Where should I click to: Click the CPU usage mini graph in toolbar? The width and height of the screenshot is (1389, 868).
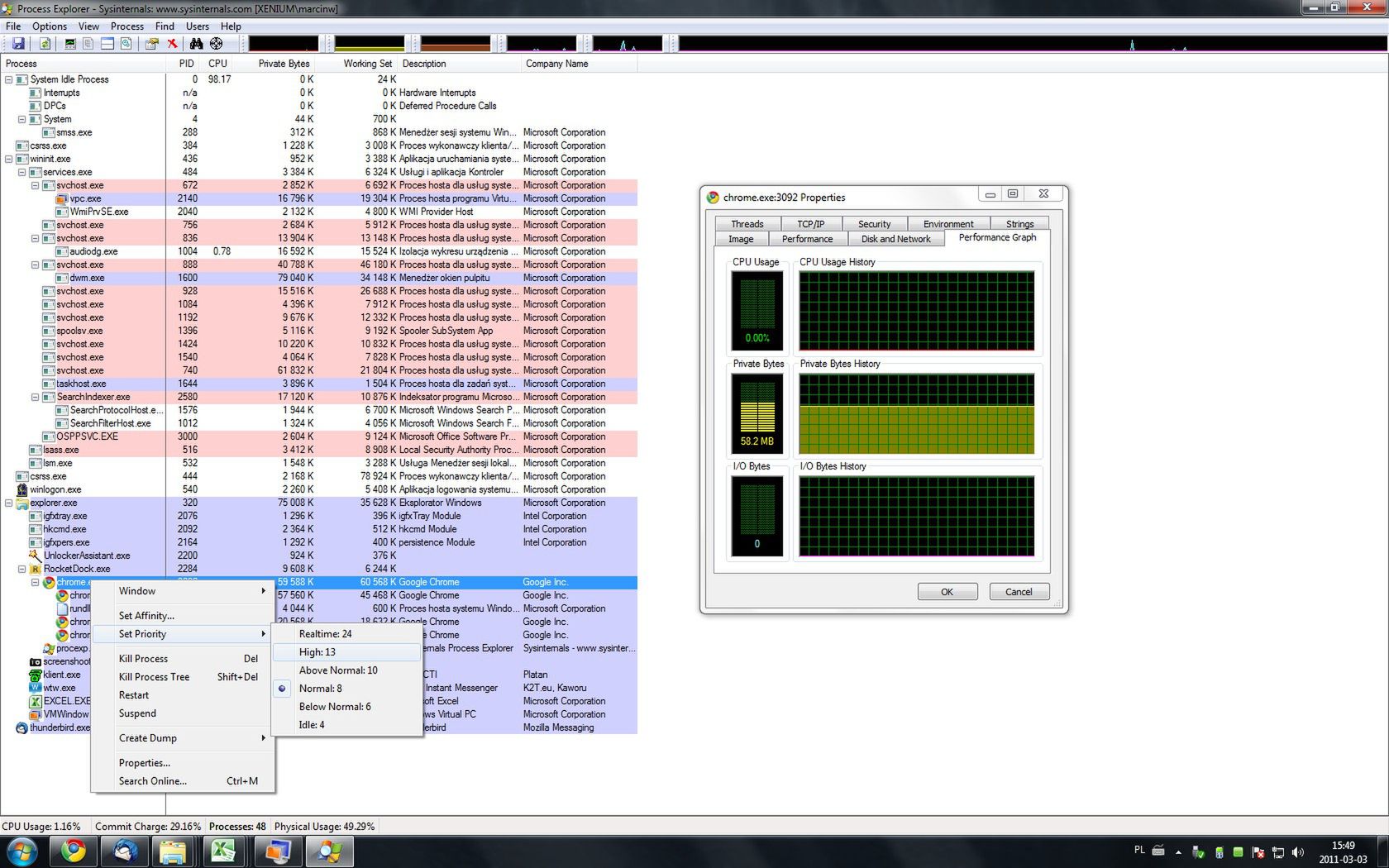tap(284, 44)
